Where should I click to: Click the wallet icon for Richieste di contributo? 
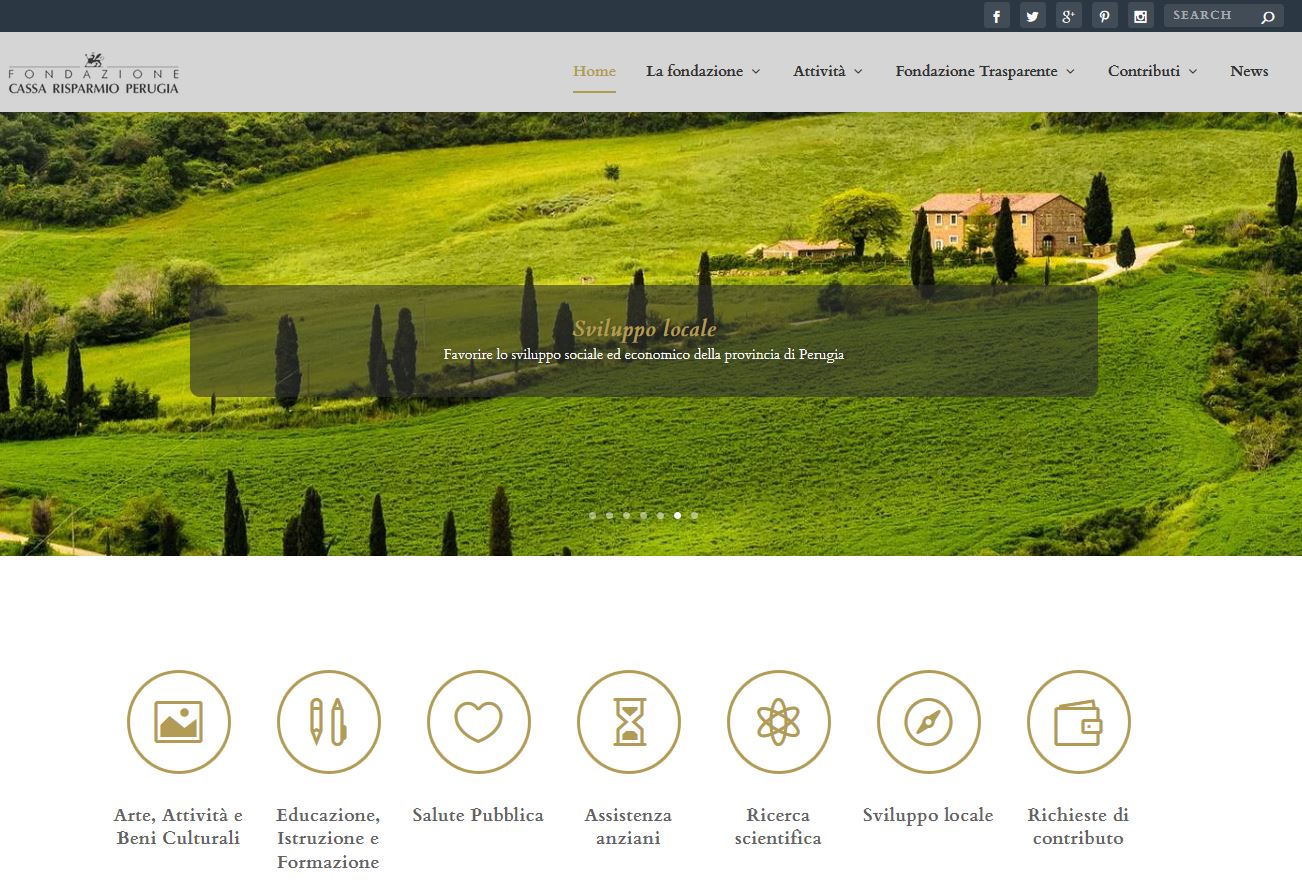[x=1079, y=722]
